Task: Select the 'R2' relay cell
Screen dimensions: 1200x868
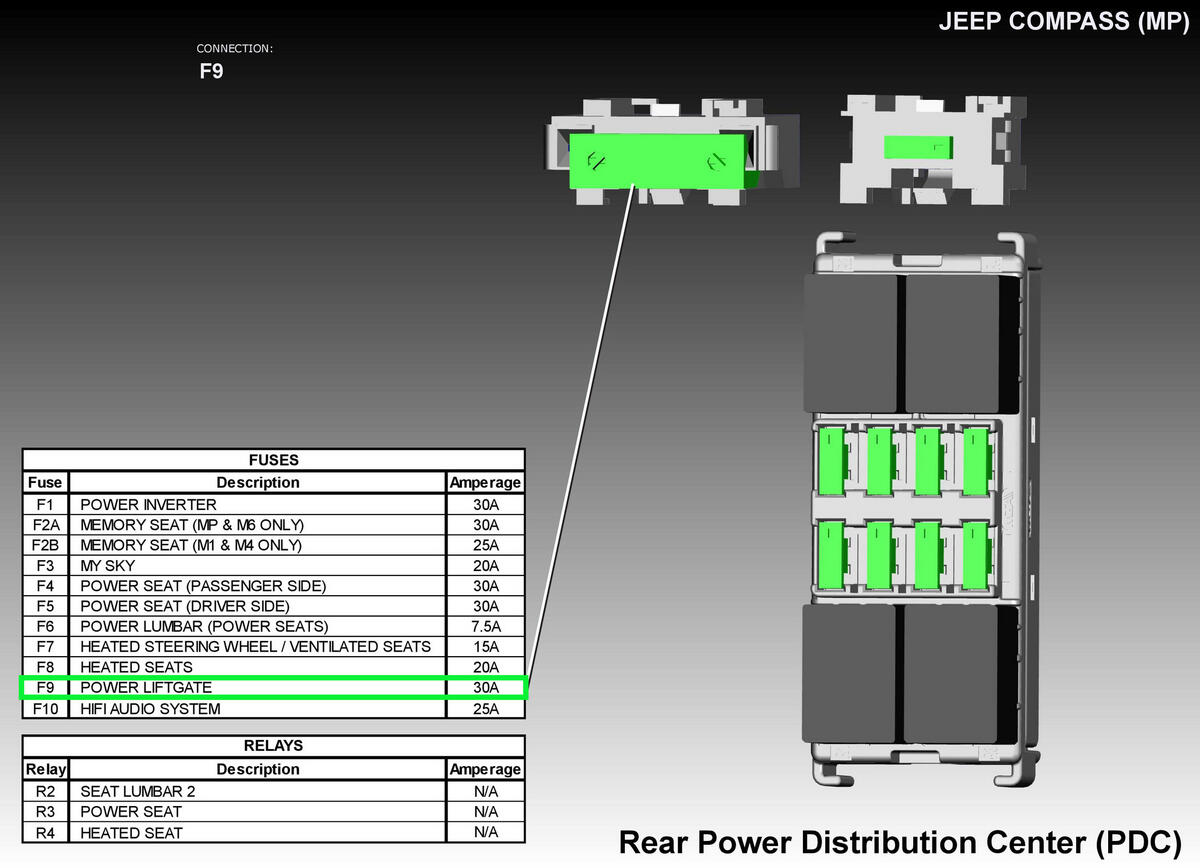Action: 45,791
